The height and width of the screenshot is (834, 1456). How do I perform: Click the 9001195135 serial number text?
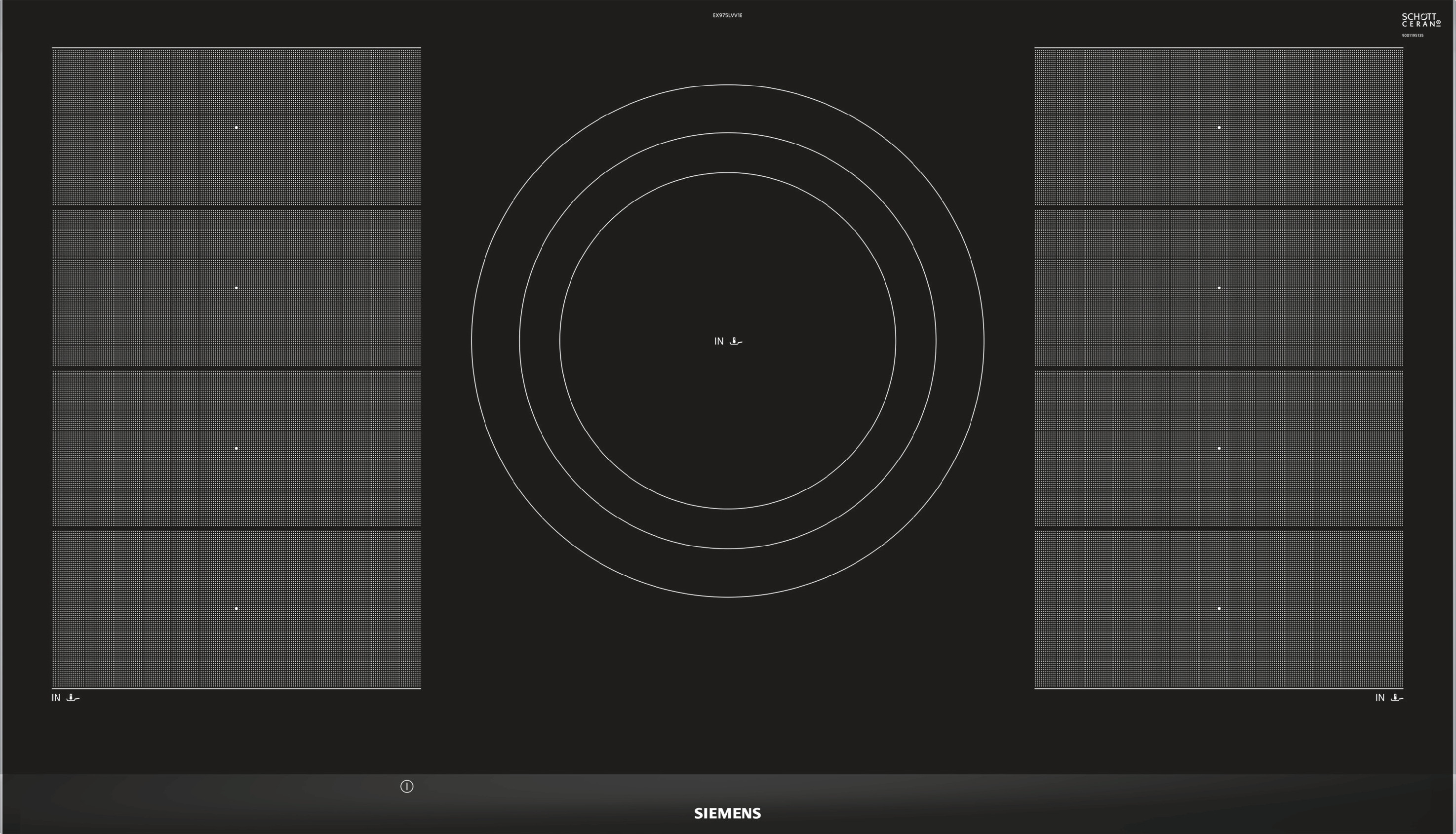(1413, 36)
